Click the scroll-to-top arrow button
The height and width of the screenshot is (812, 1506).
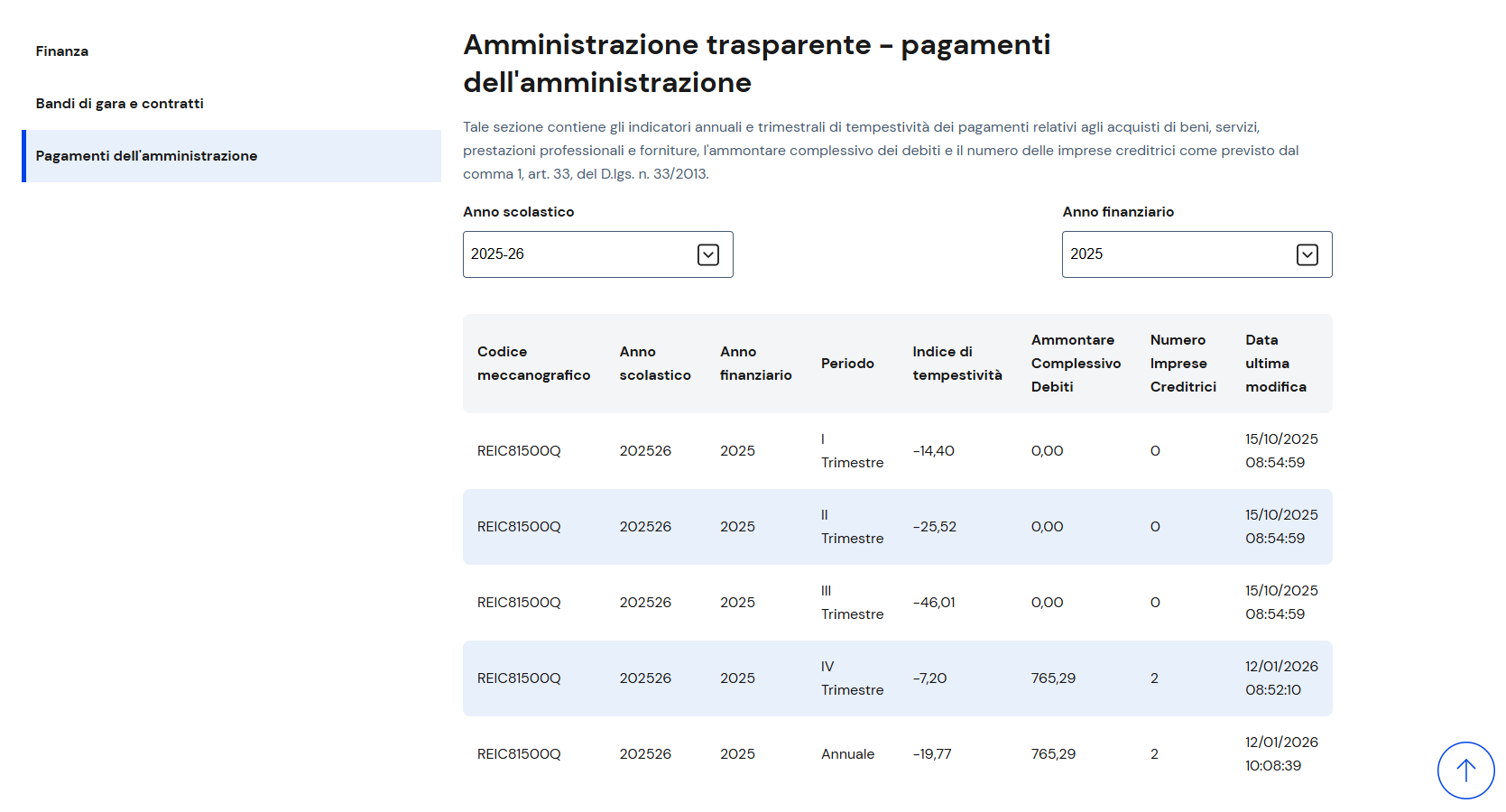coord(1465,770)
